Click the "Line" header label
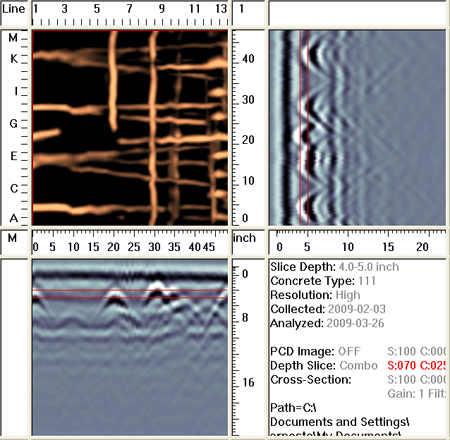 pos(13,9)
